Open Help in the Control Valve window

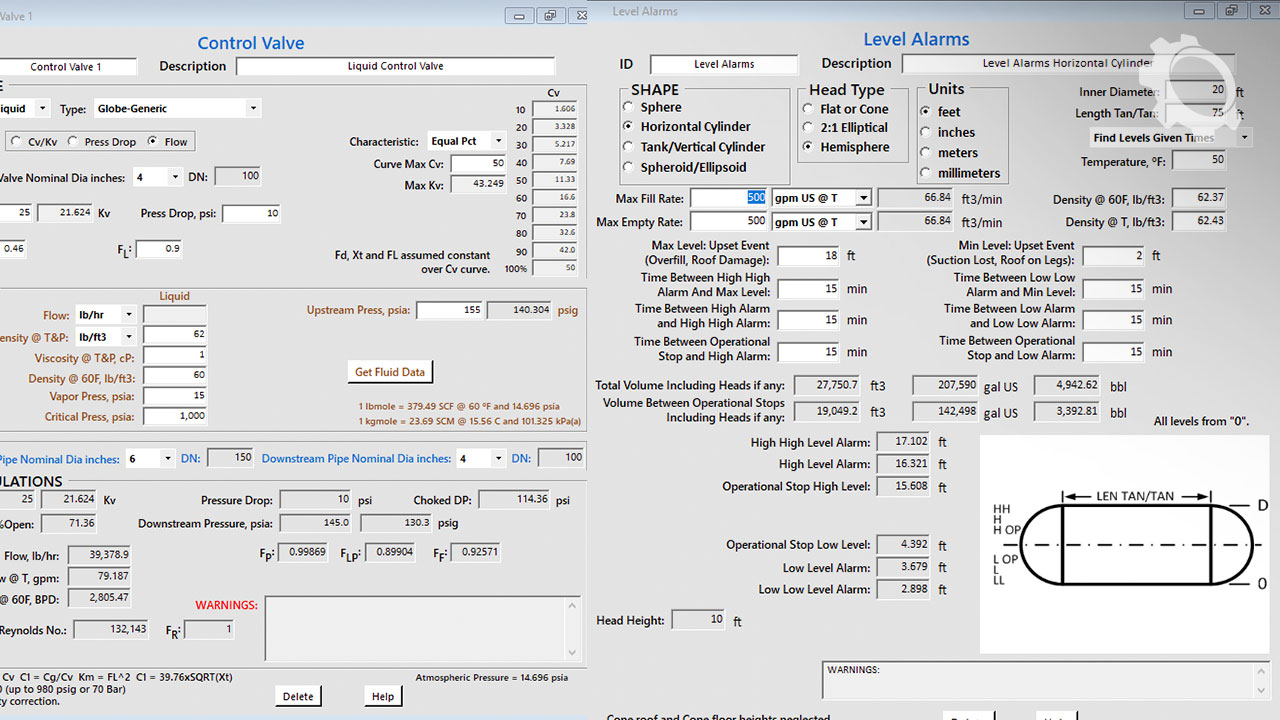pos(383,696)
